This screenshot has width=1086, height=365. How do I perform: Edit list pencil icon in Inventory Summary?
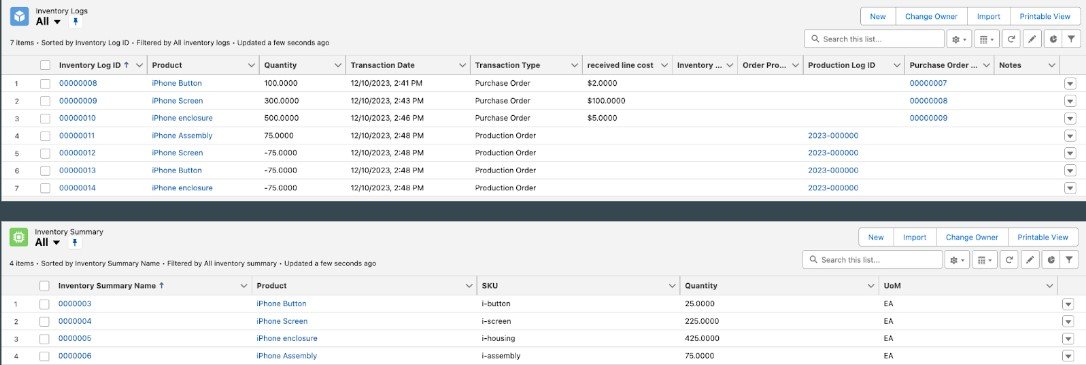point(1031,260)
